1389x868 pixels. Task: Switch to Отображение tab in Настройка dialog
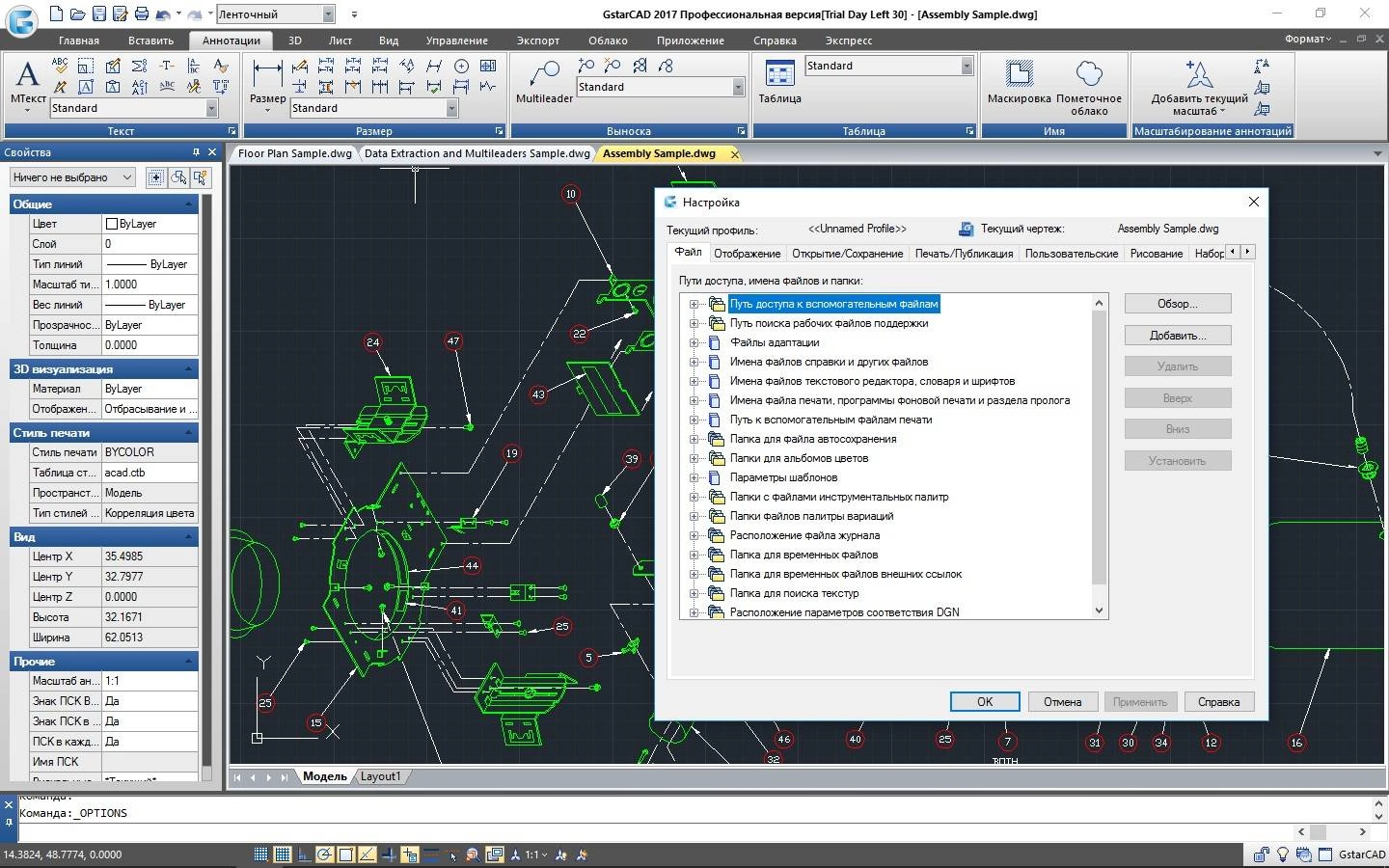(748, 254)
